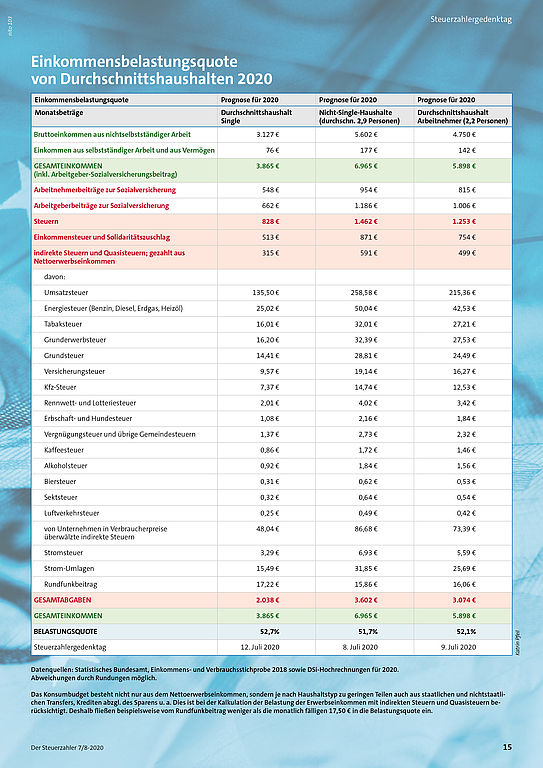The width and height of the screenshot is (543, 768).
Task: Click the row label 'Kfz-Steuer'
Action: tap(60, 387)
